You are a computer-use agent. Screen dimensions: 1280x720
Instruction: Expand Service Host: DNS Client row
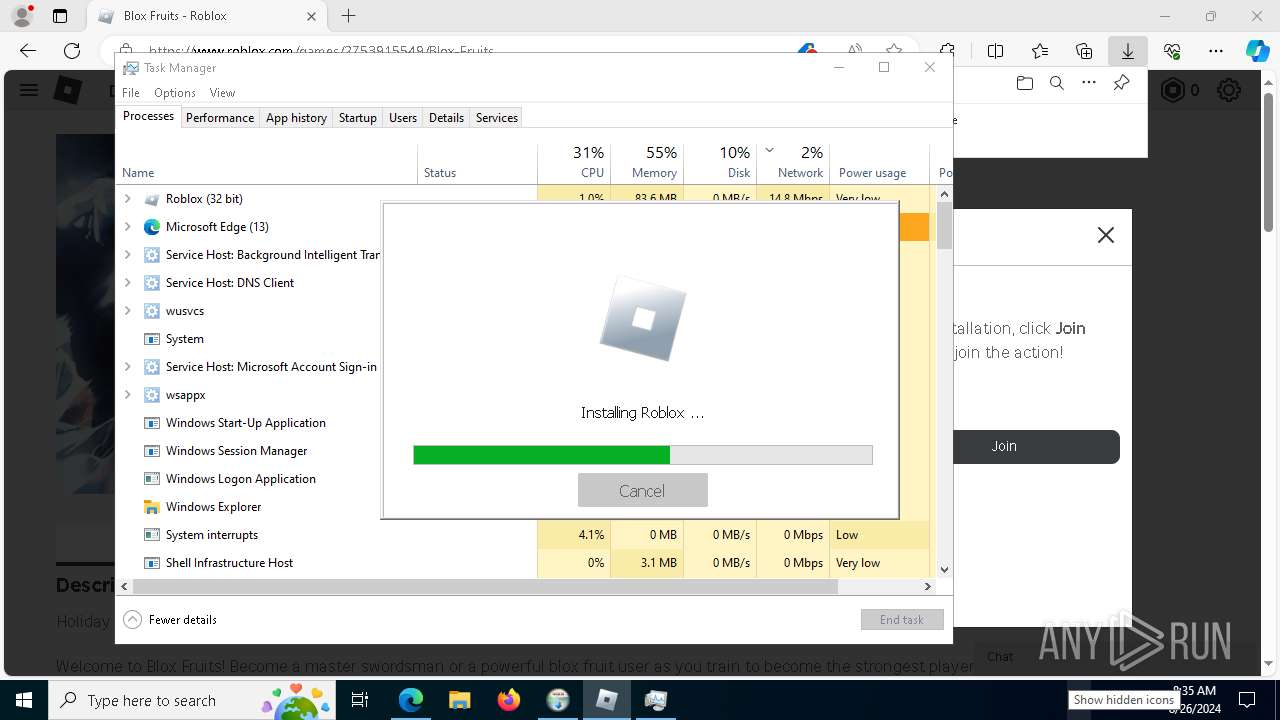click(127, 283)
